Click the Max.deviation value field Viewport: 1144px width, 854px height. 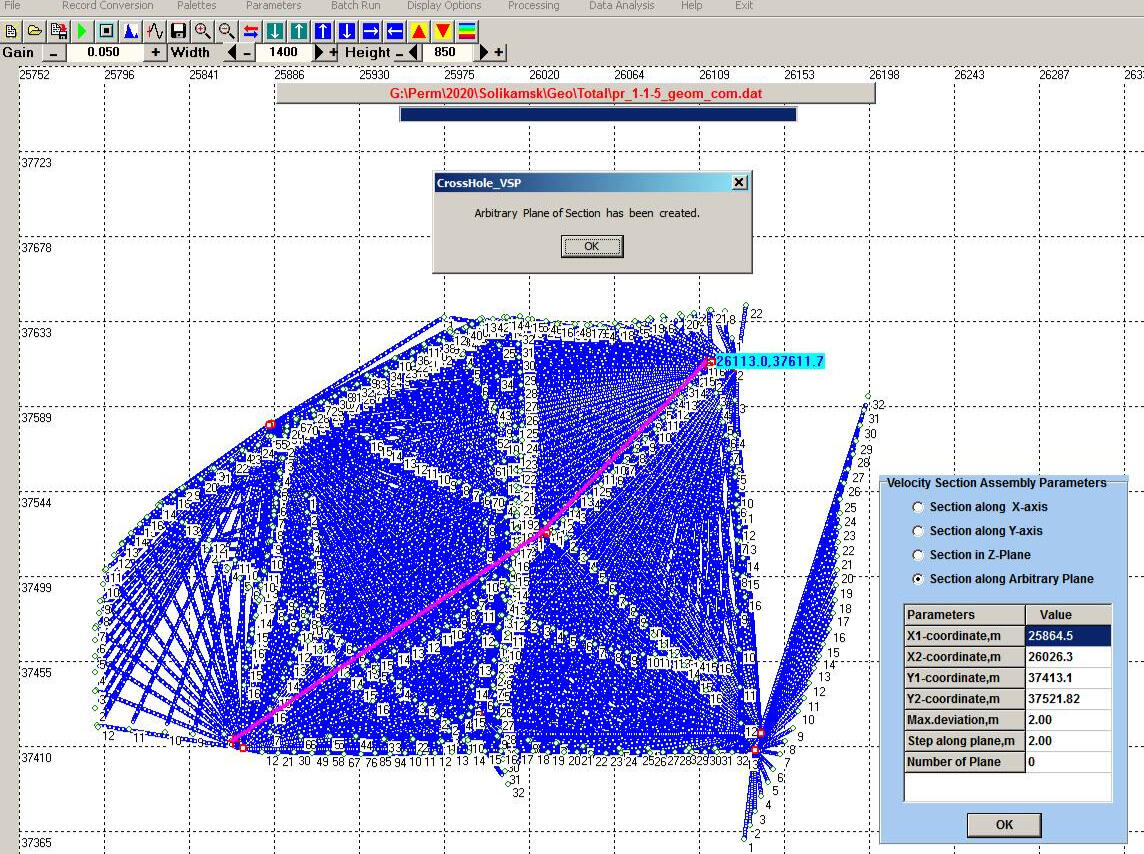1068,720
